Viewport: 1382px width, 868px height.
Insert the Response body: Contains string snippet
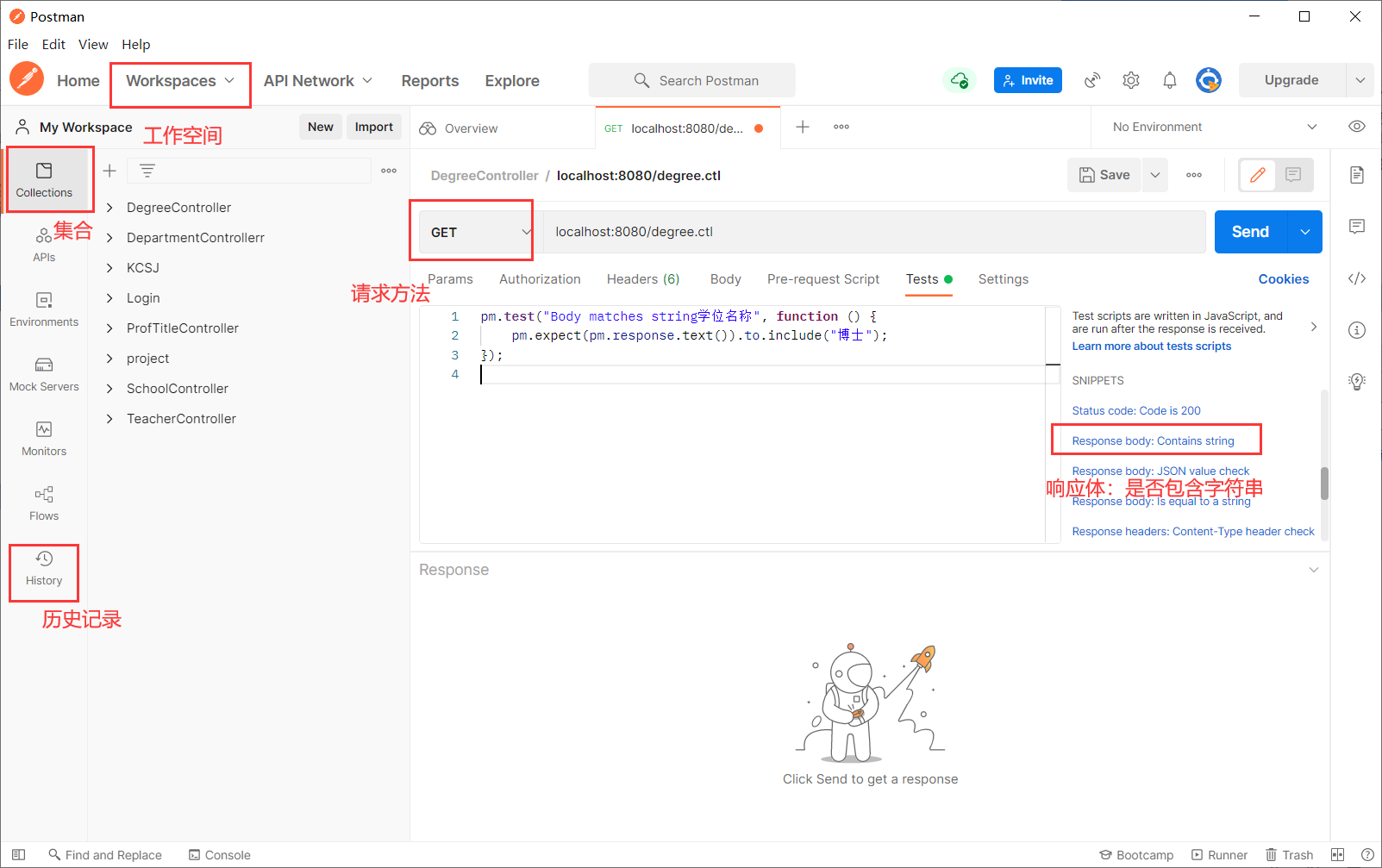[1153, 440]
